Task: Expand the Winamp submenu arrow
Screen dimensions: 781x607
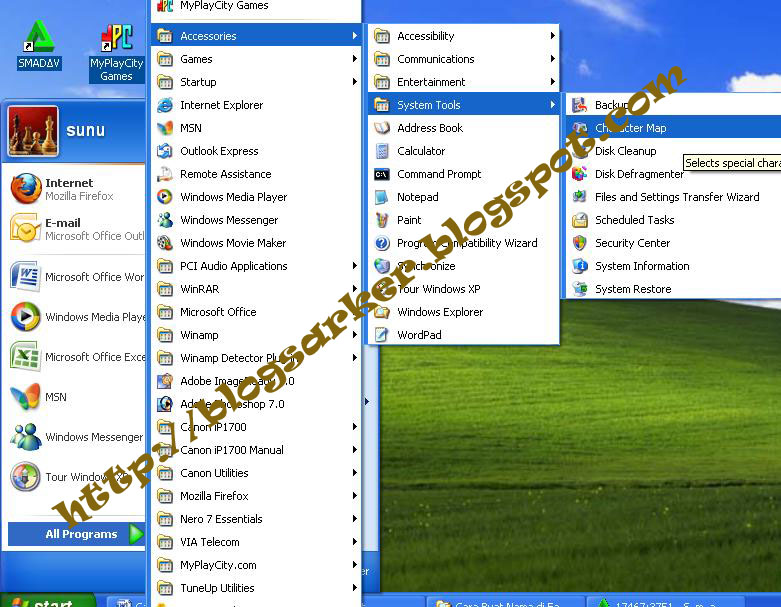Action: pos(355,335)
